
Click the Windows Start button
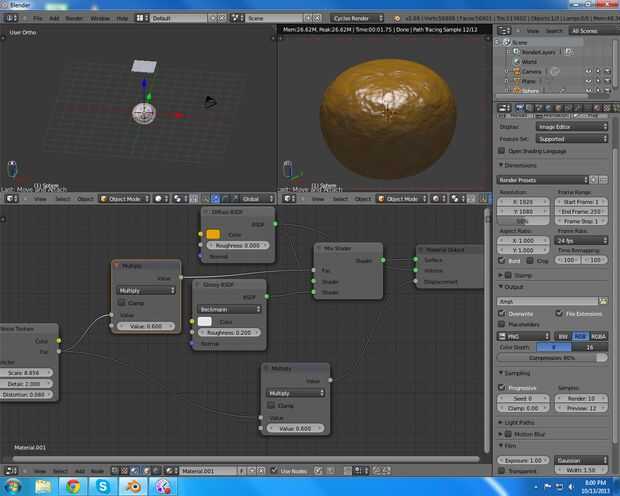12,486
